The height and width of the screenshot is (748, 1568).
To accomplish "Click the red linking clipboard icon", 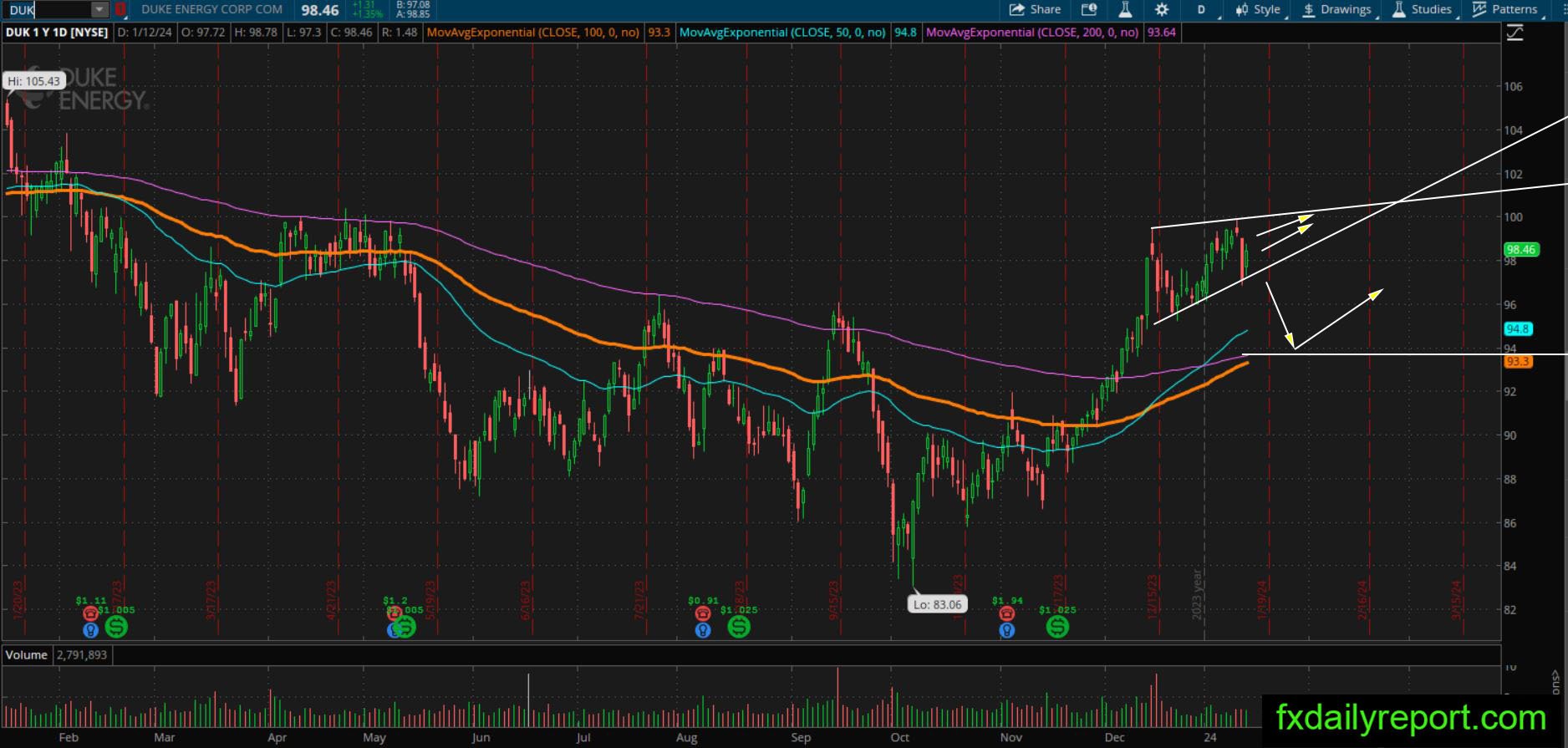I will (121, 10).
